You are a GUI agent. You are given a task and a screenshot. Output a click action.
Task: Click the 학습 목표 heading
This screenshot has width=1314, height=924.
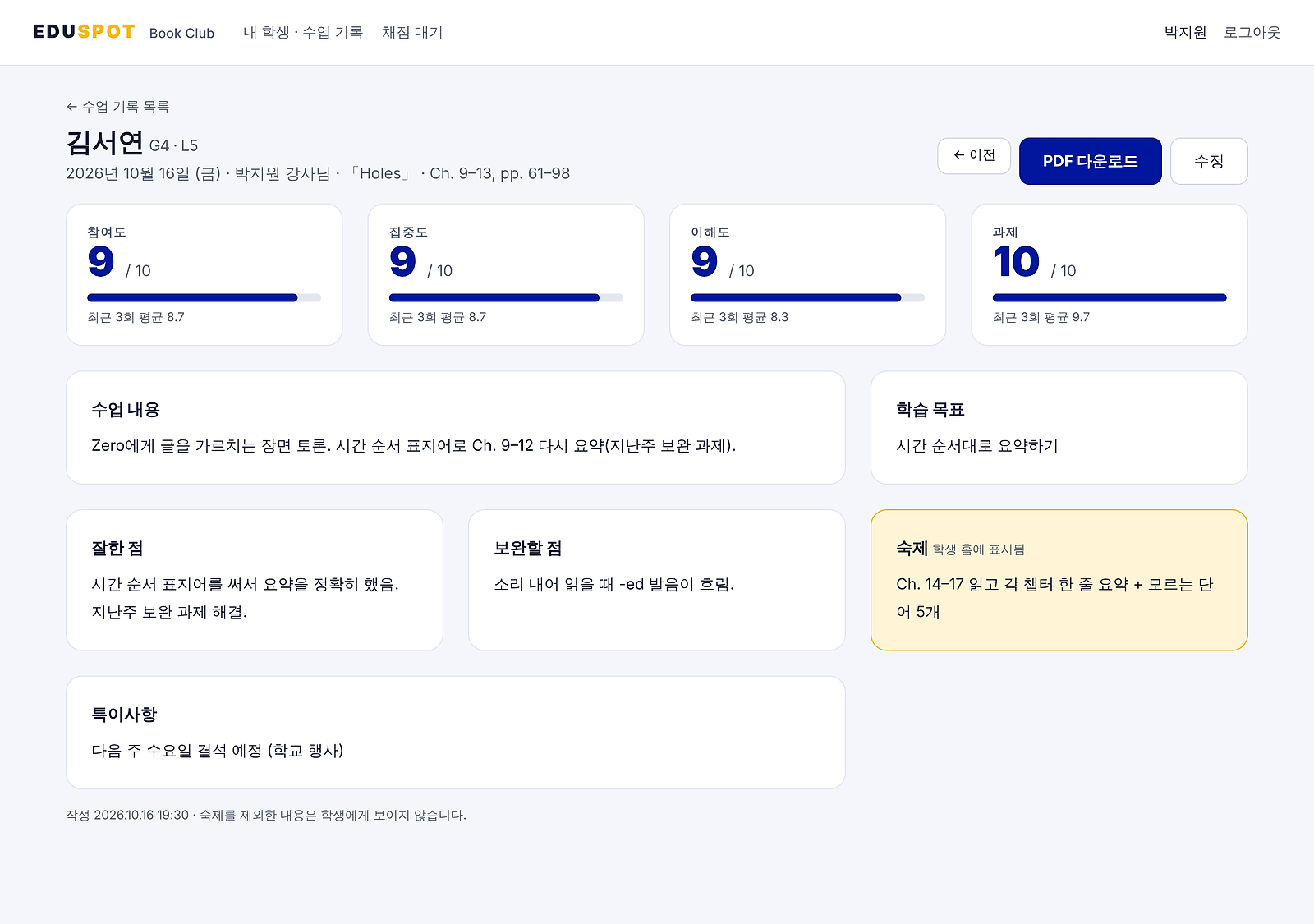point(930,410)
